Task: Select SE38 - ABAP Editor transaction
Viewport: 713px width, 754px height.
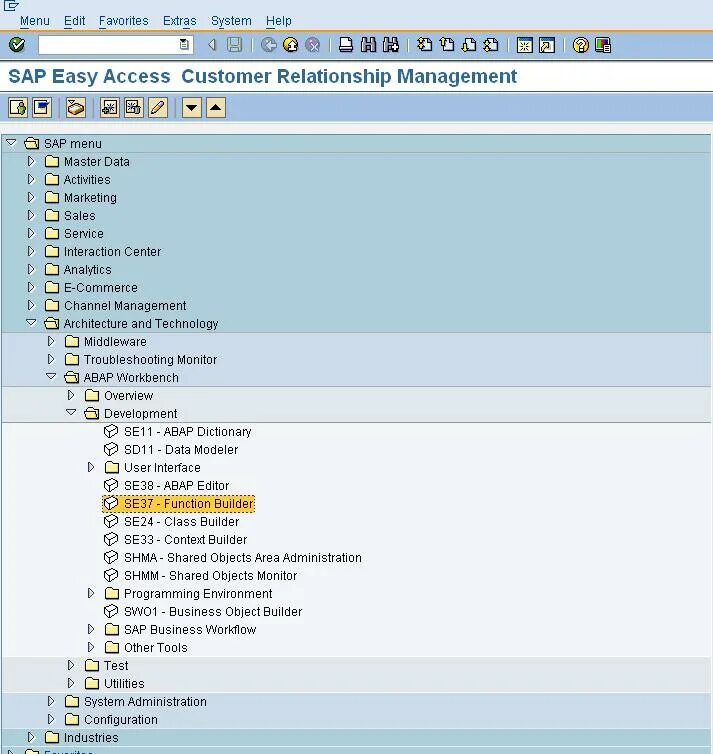Action: tap(176, 486)
